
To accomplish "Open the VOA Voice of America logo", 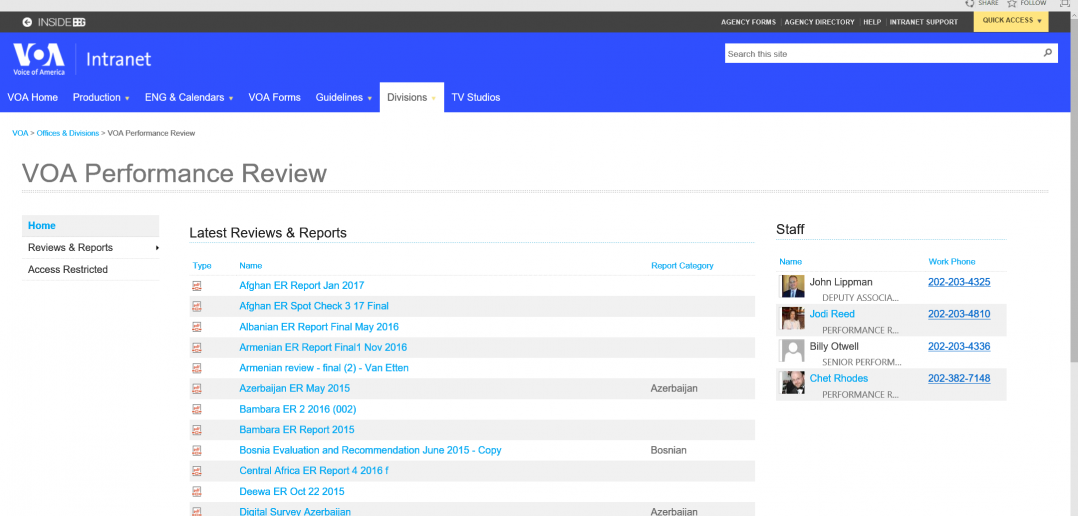I will click(38, 59).
